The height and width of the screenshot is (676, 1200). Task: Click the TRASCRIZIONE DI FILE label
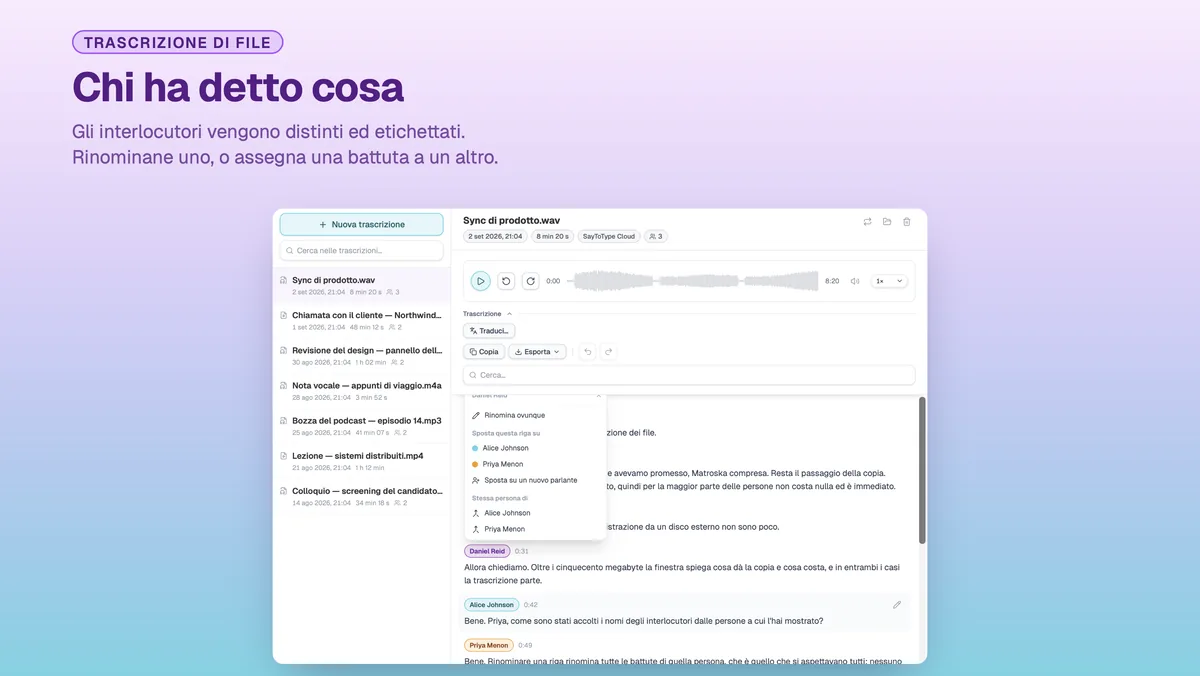pyautogui.click(x=178, y=42)
